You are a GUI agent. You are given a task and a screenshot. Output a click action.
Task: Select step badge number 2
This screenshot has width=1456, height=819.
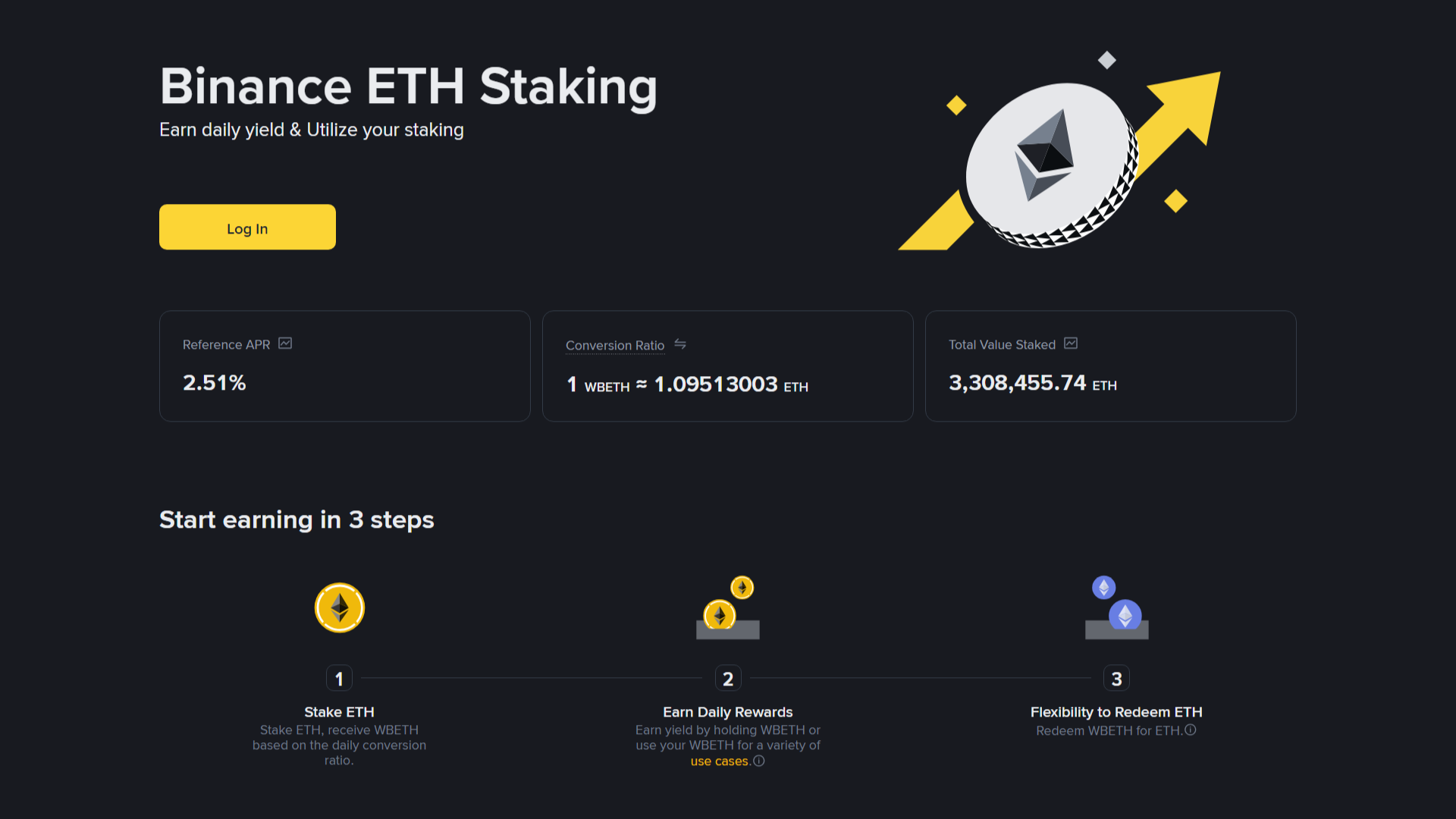point(727,678)
